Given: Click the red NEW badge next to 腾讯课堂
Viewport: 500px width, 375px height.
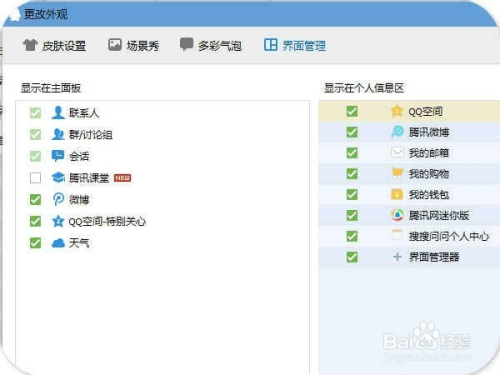Looking at the screenshot, I should click(122, 178).
